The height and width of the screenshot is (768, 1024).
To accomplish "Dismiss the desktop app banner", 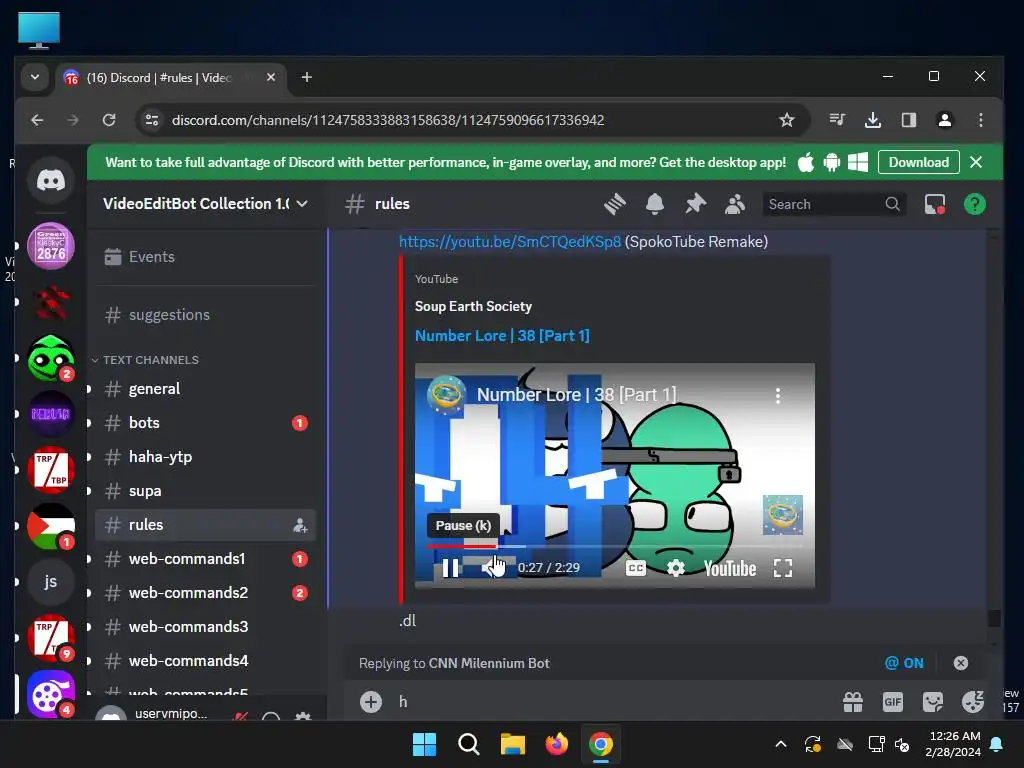I will click(976, 162).
